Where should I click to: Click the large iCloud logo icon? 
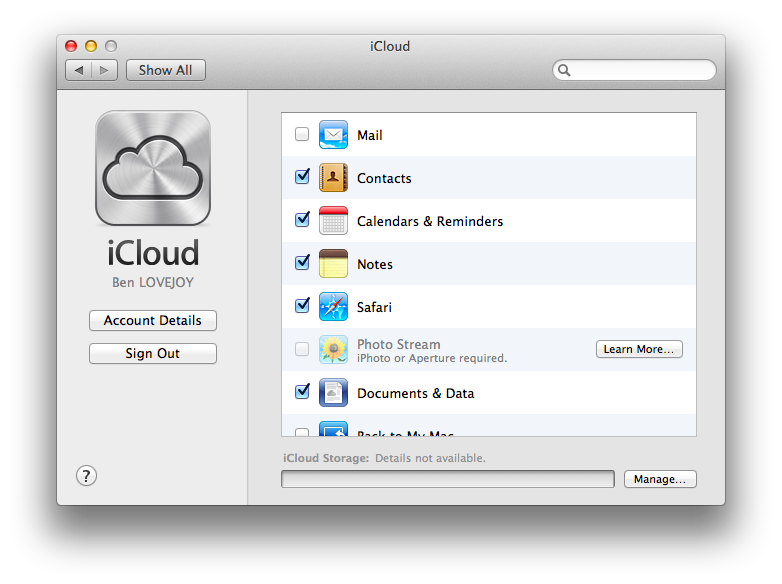(x=153, y=168)
